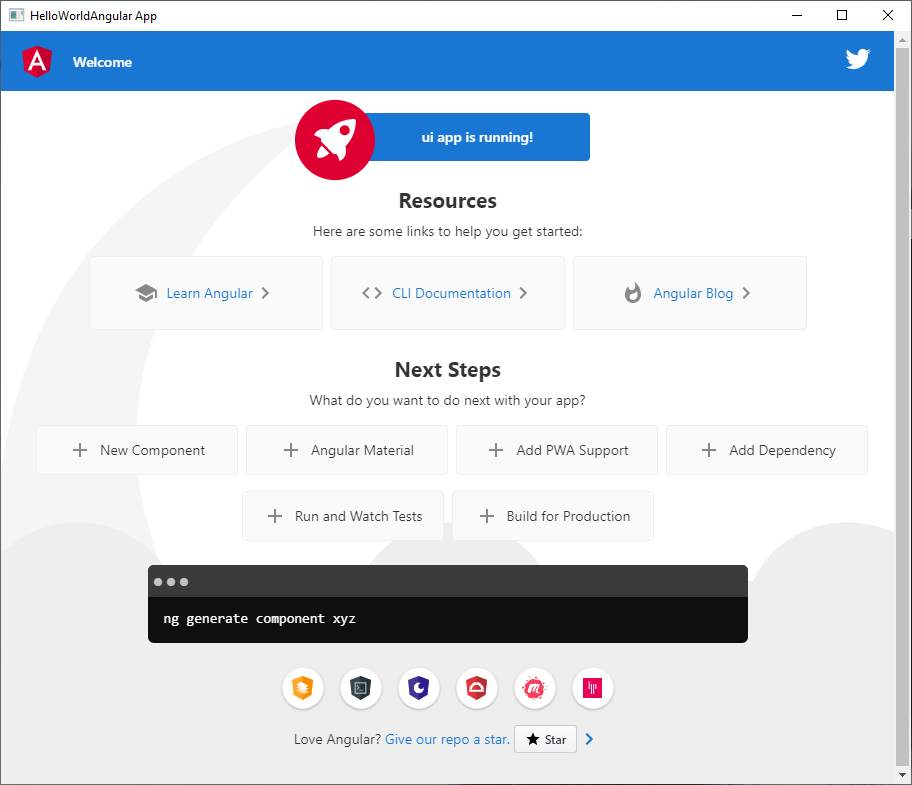Click 'What do you want to do next with your app?'

pyautogui.click(x=447, y=401)
